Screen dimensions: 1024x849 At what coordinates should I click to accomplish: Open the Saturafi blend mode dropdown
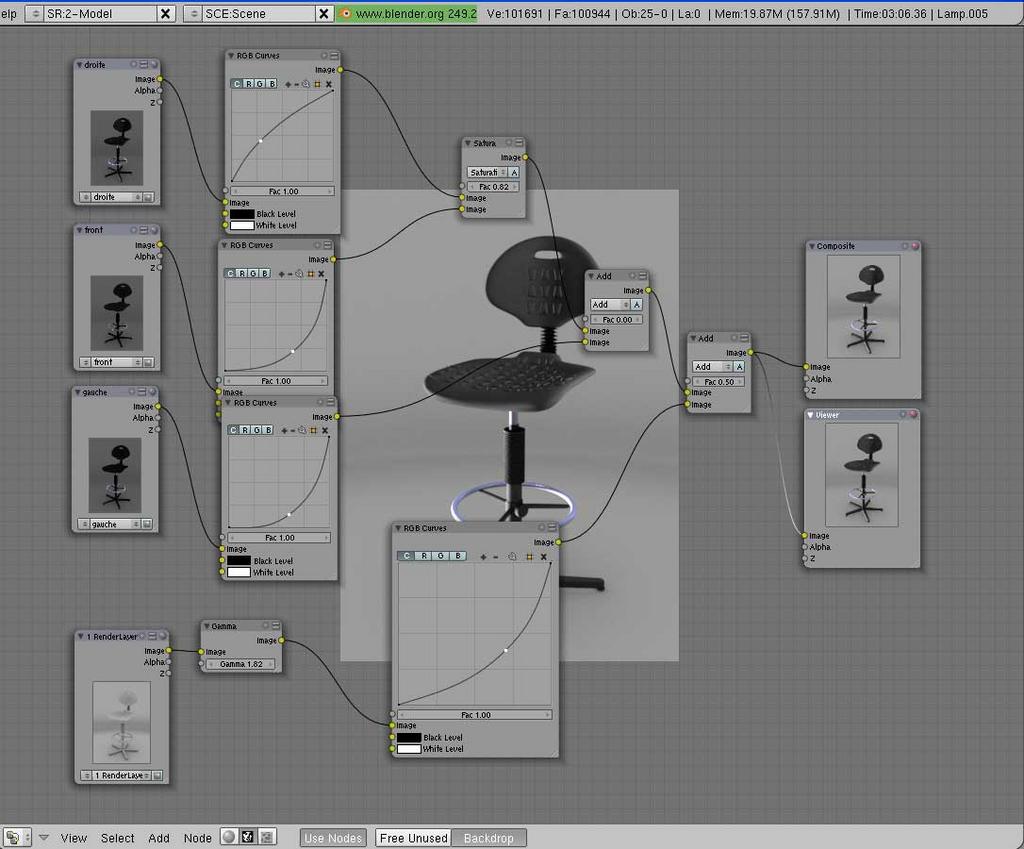click(487, 172)
